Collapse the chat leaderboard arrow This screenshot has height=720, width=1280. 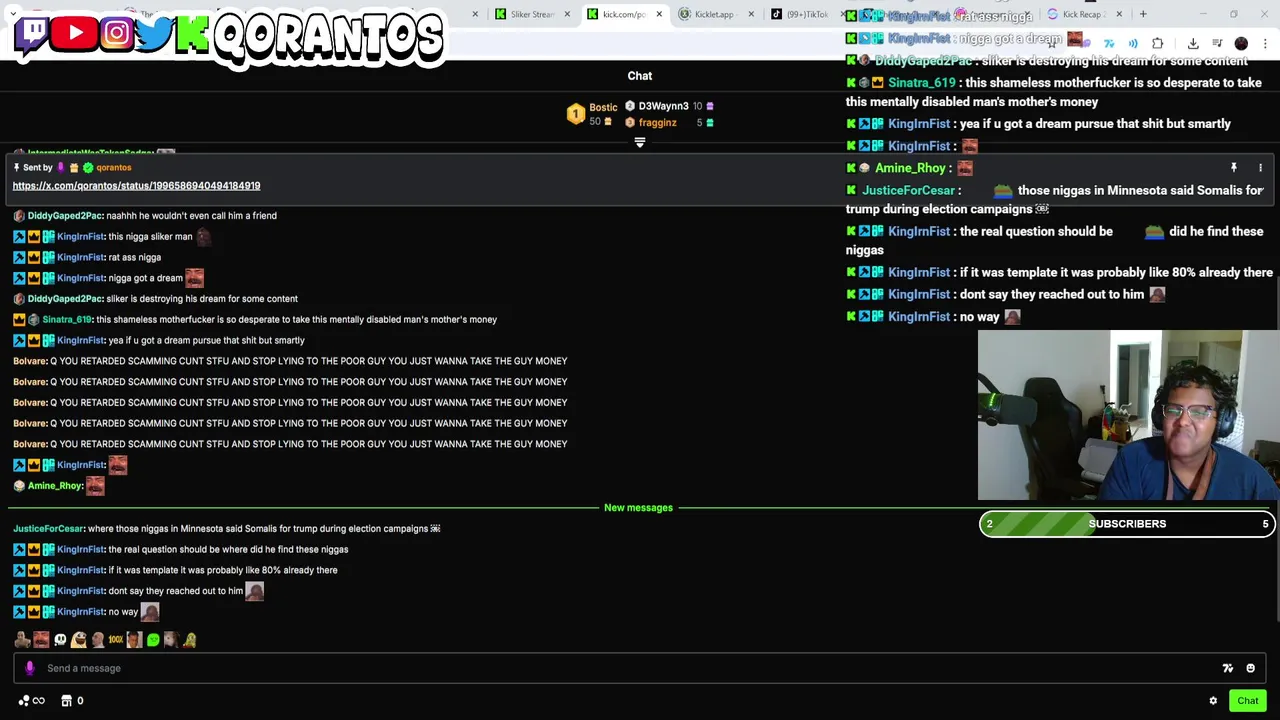pos(640,143)
